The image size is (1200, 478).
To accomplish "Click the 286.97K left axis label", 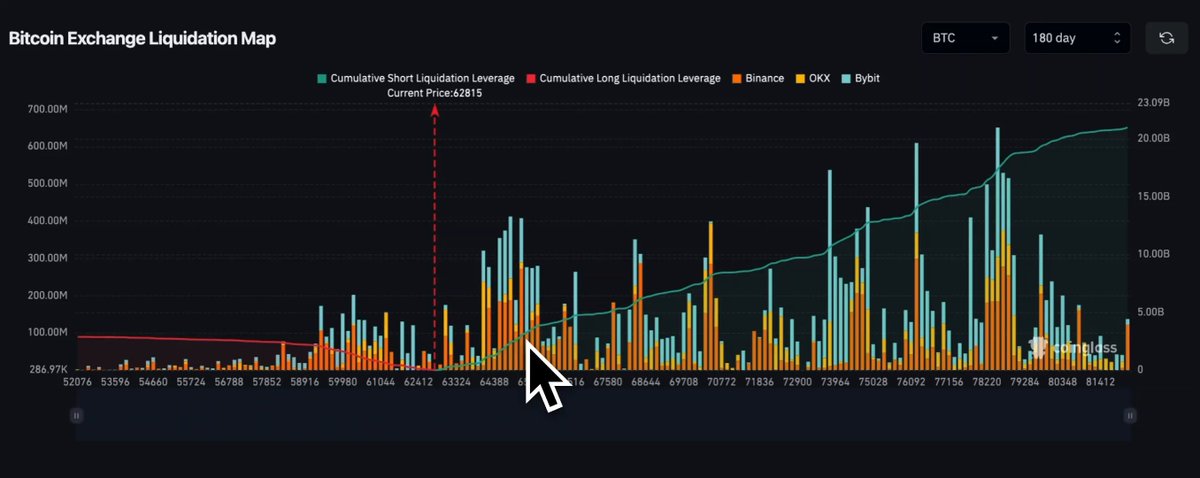I will 47,369.
